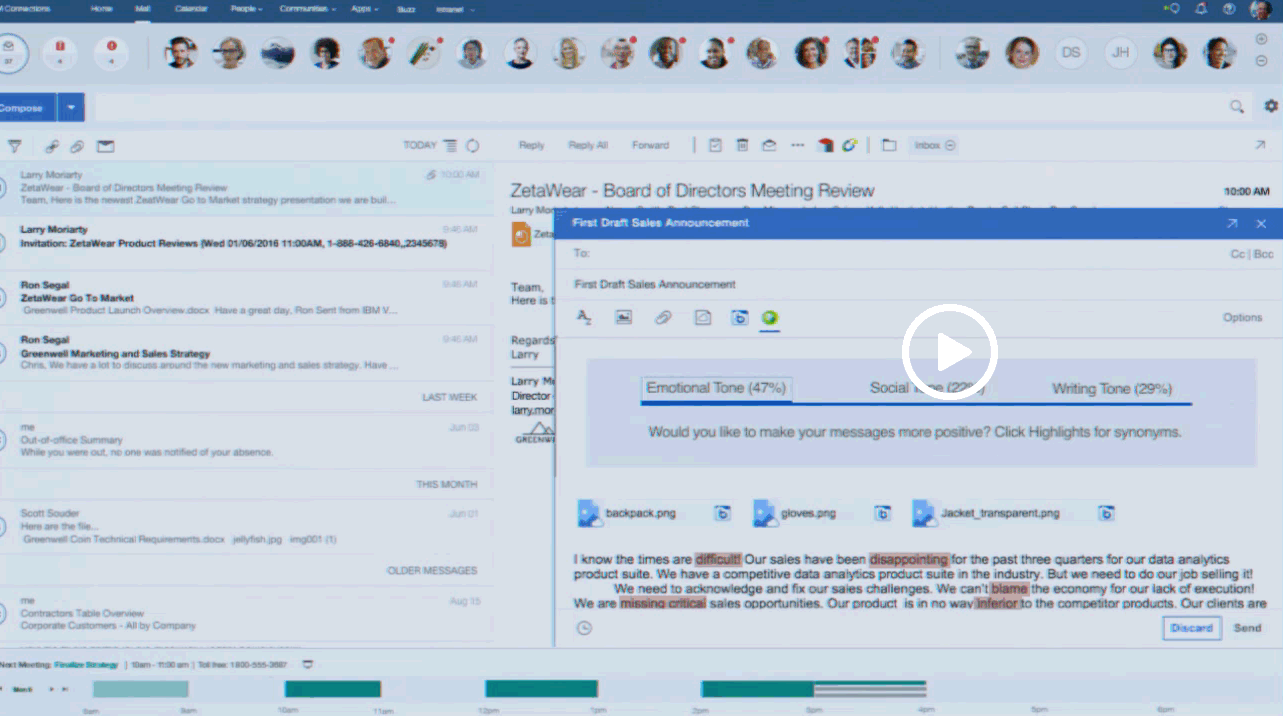Image resolution: width=1283 pixels, height=716 pixels.
Task: Select the Writing Tone (29%) tab
Action: (x=1112, y=388)
